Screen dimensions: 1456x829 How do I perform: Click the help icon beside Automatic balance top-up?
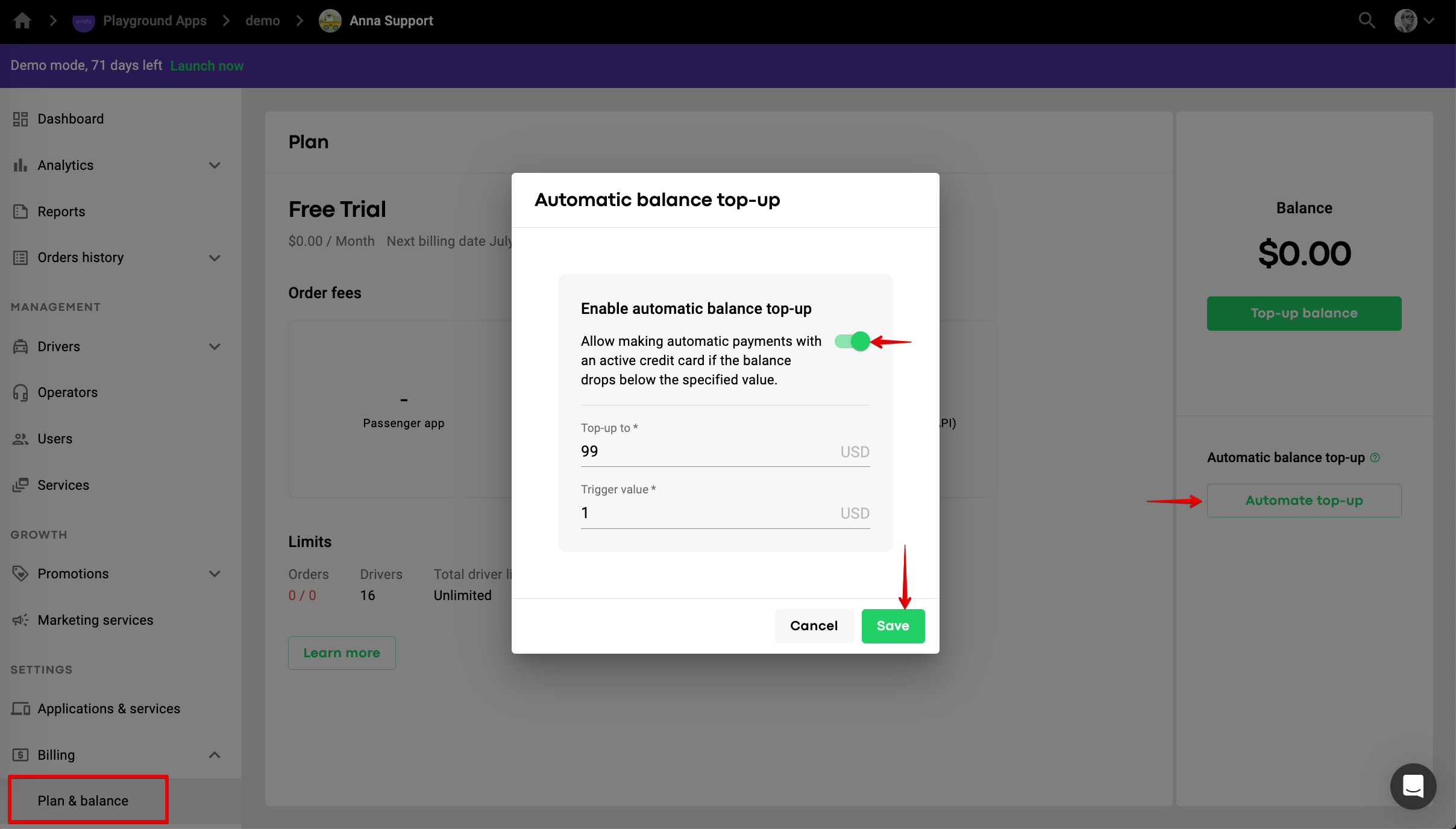(1375, 458)
